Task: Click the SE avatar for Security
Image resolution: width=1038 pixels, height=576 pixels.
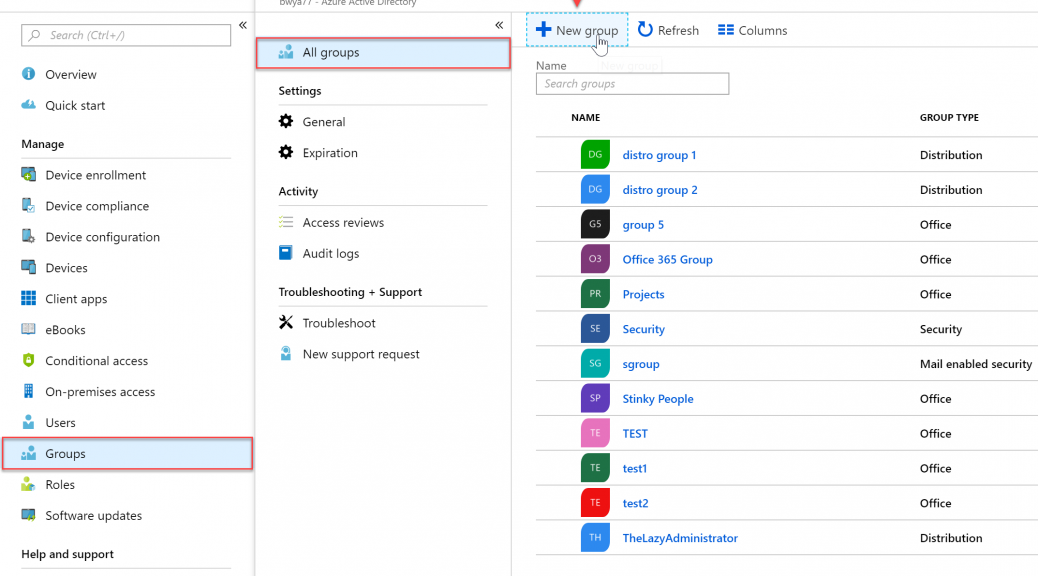Action: pos(595,329)
